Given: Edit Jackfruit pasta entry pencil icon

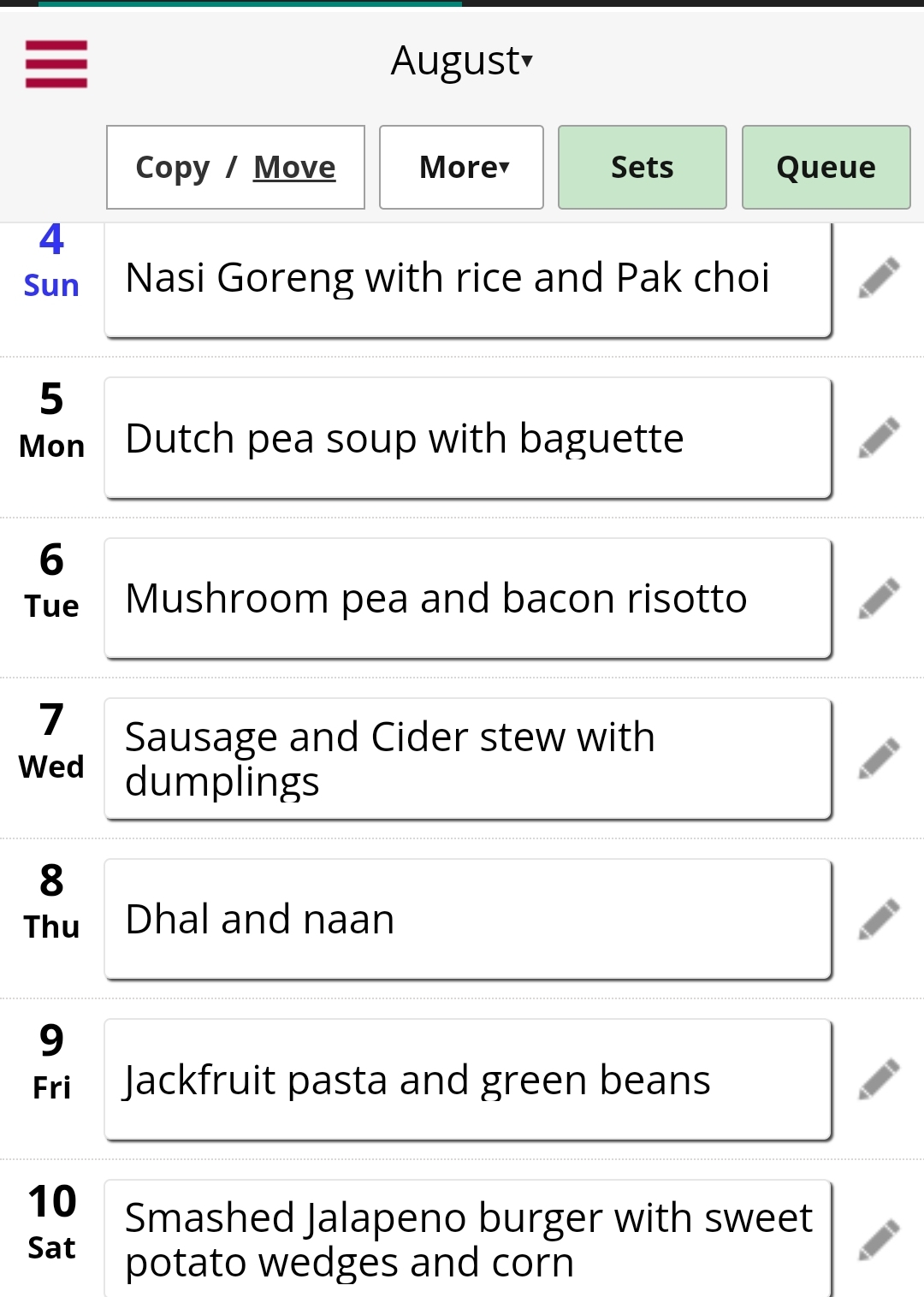Looking at the screenshot, I should [879, 1080].
